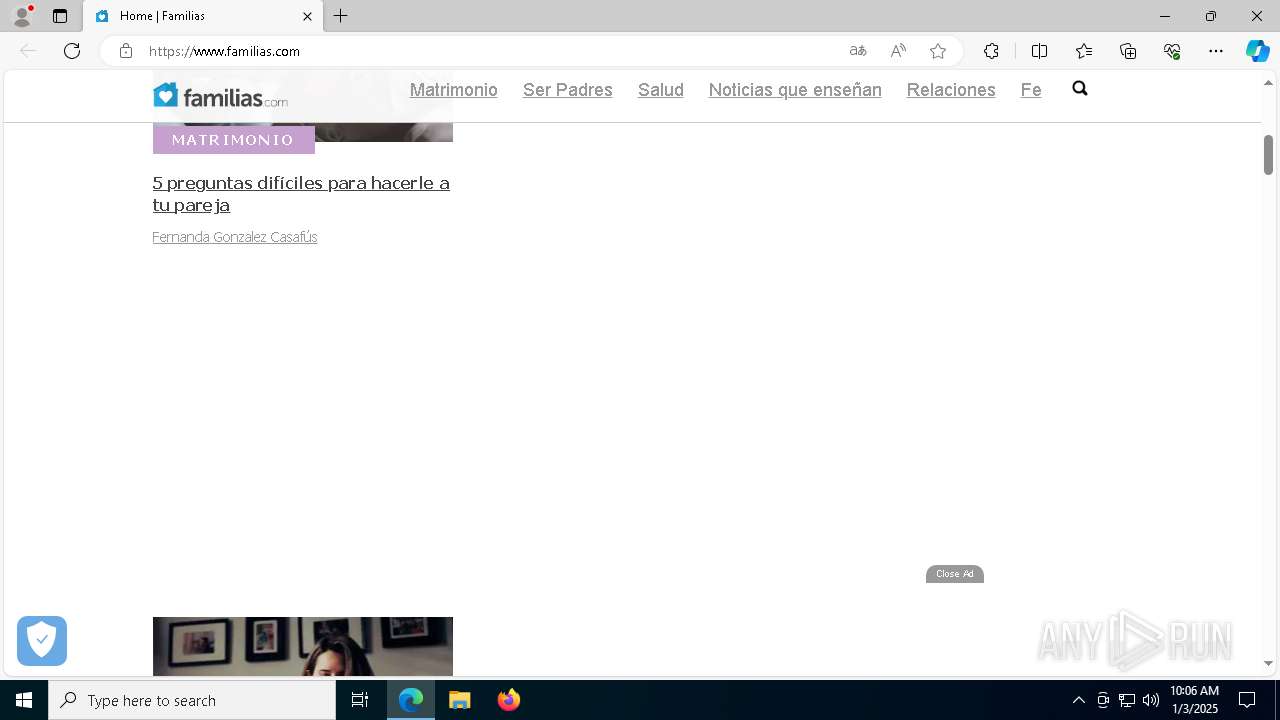
Task: Open article 5 preguntas difíciles para hacerle
Action: (x=301, y=194)
